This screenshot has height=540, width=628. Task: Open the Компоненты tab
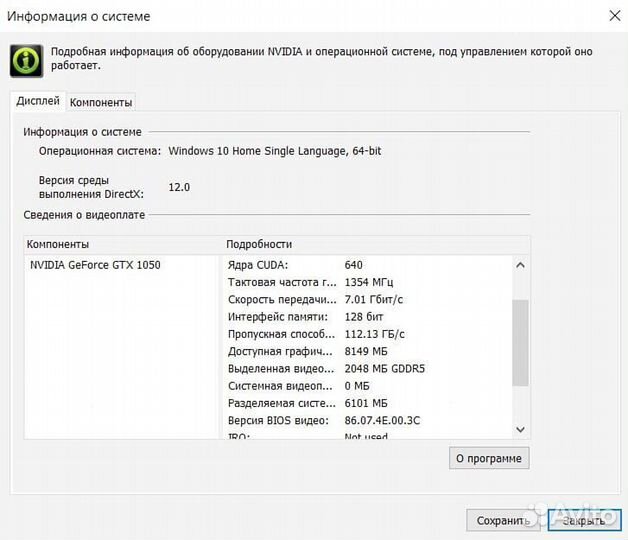click(x=101, y=103)
